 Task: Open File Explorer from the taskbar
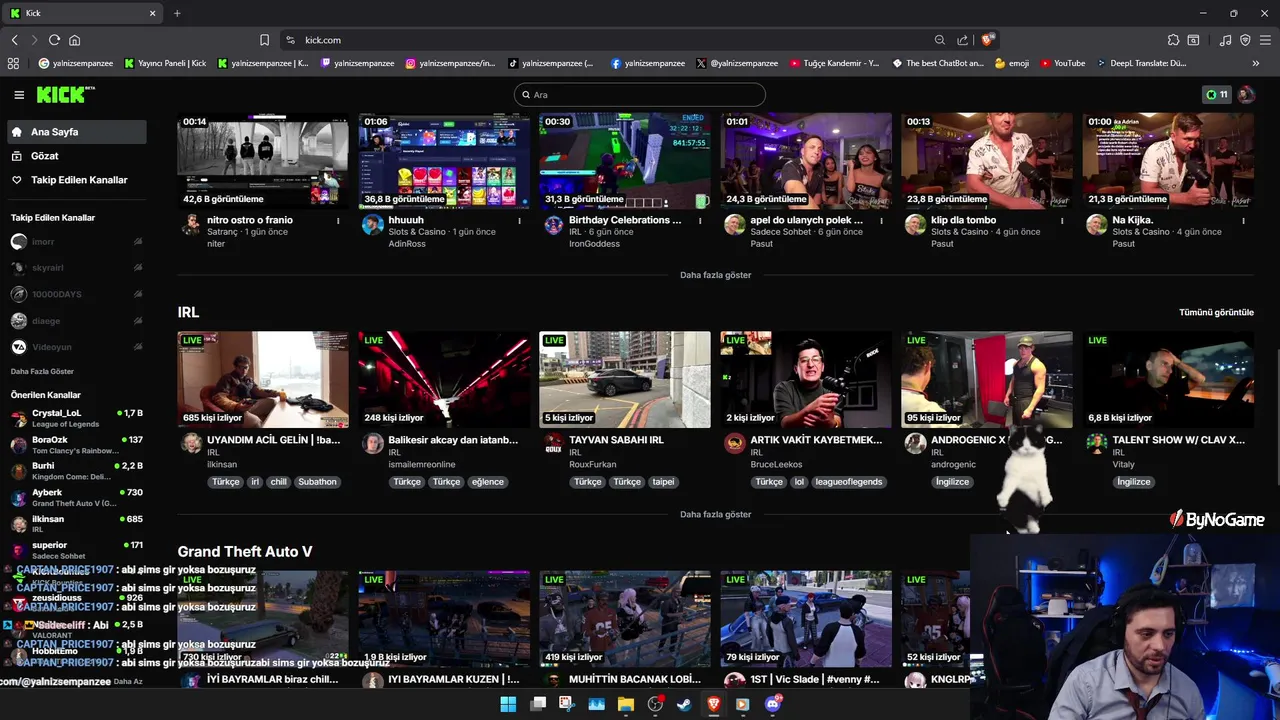(x=626, y=704)
